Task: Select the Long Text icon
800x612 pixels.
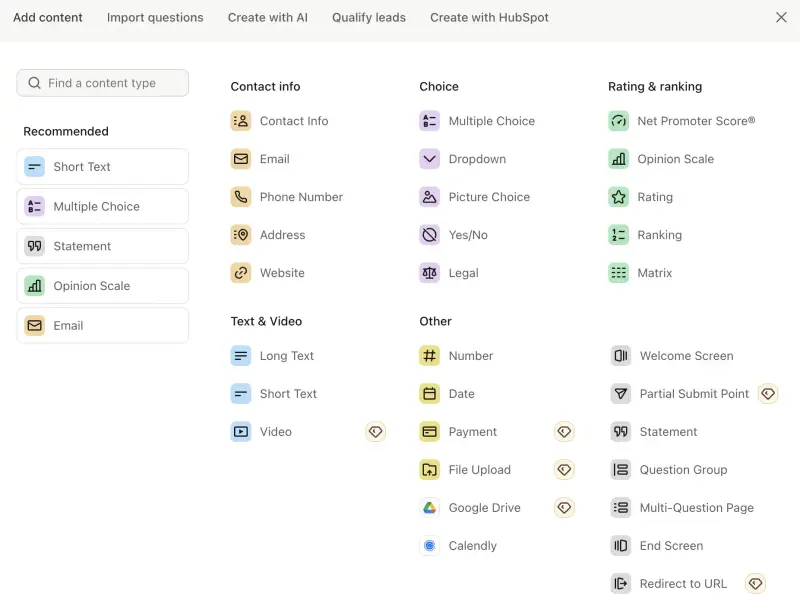Action: 241,355
